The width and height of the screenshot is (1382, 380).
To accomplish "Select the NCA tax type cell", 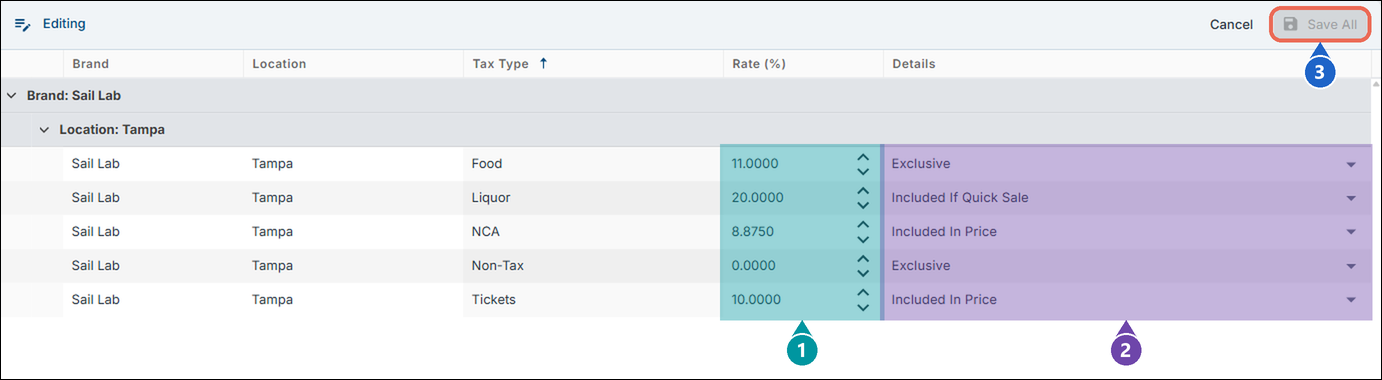I will (x=592, y=232).
